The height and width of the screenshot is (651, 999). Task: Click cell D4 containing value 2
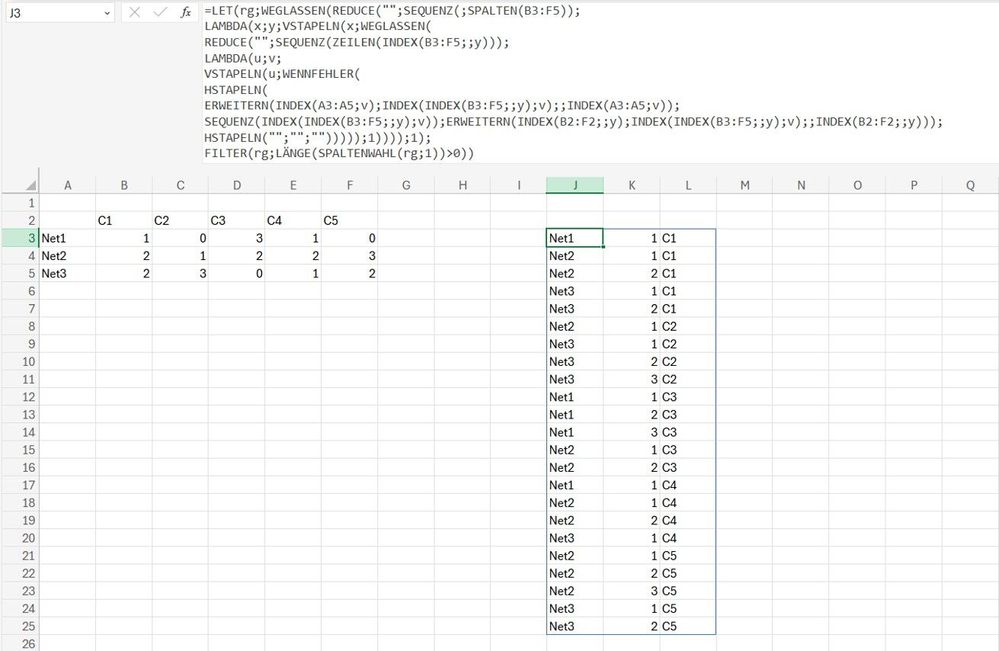[x=237, y=256]
